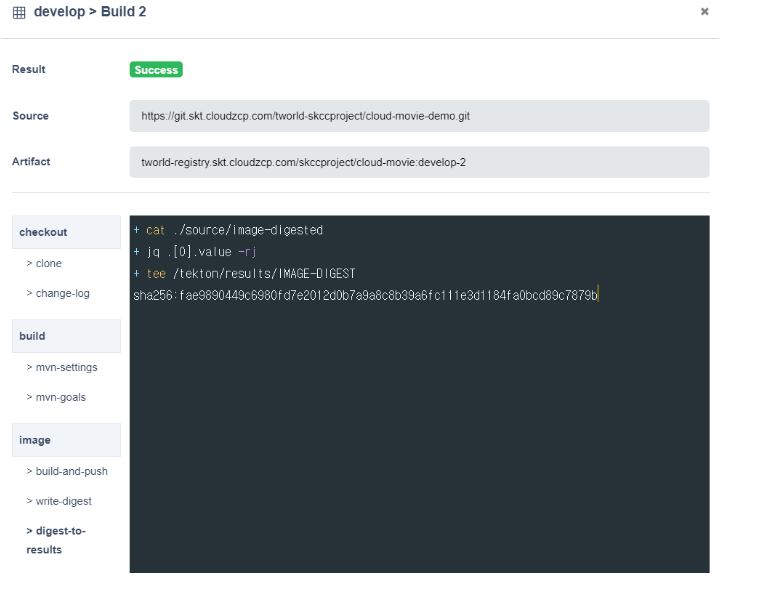This screenshot has width=771, height=610.
Task: Open the mvn-goals step log
Action: pyautogui.click(x=56, y=398)
